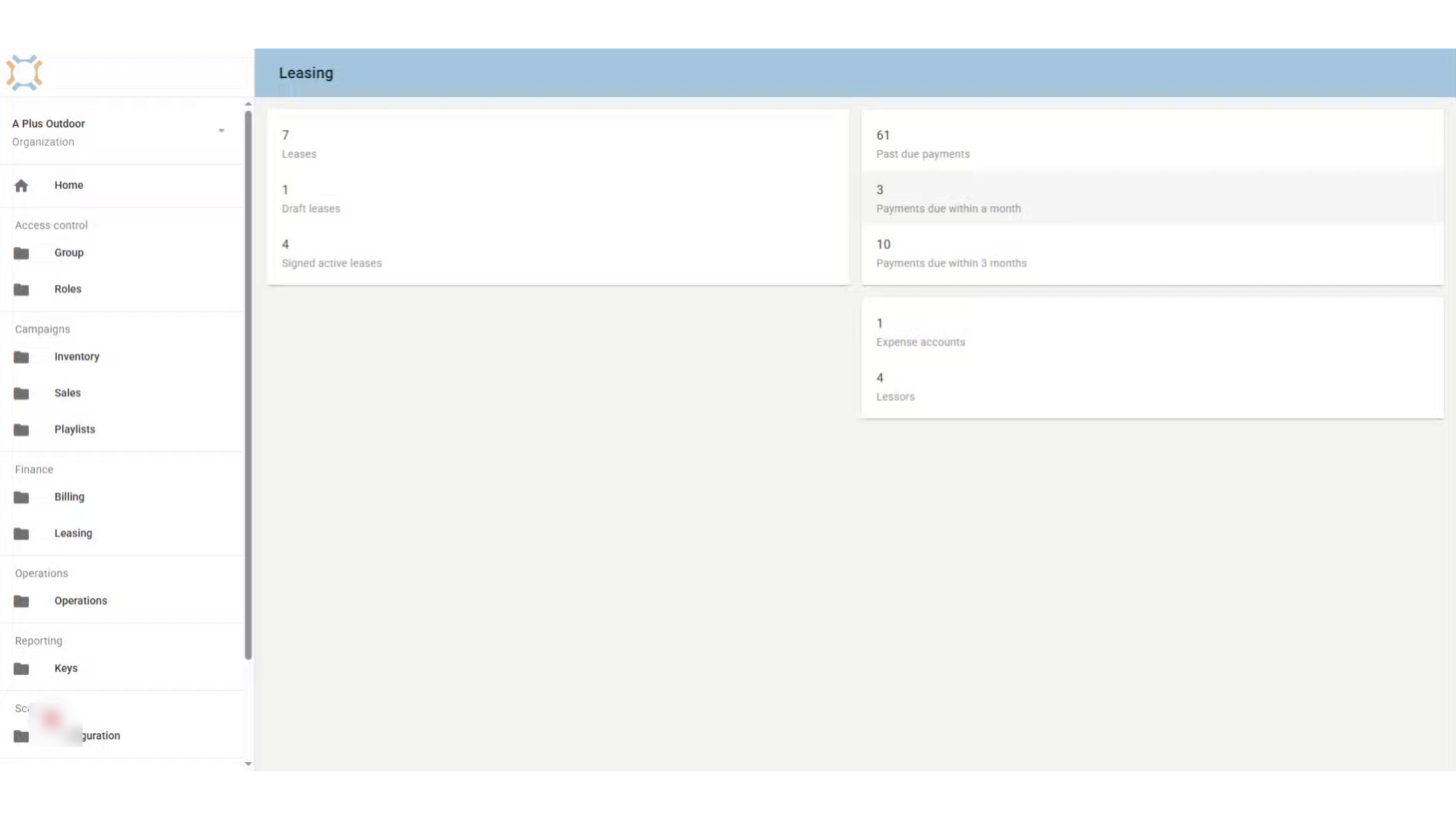Open the Playlists section
Viewport: 1456px width, 819px height.
pyautogui.click(x=121, y=430)
